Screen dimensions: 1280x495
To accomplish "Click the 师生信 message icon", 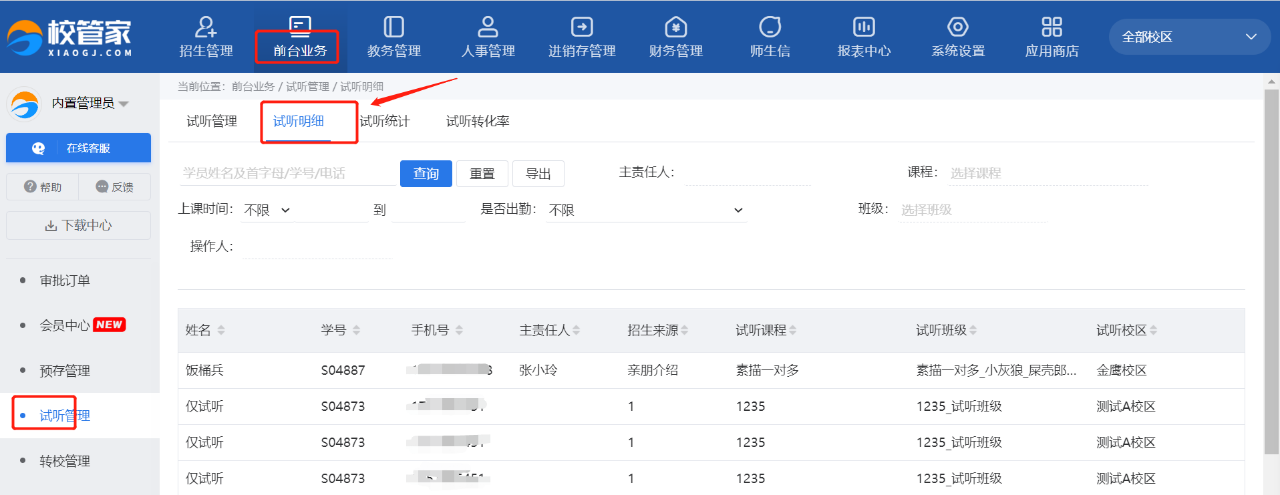I will [x=770, y=28].
